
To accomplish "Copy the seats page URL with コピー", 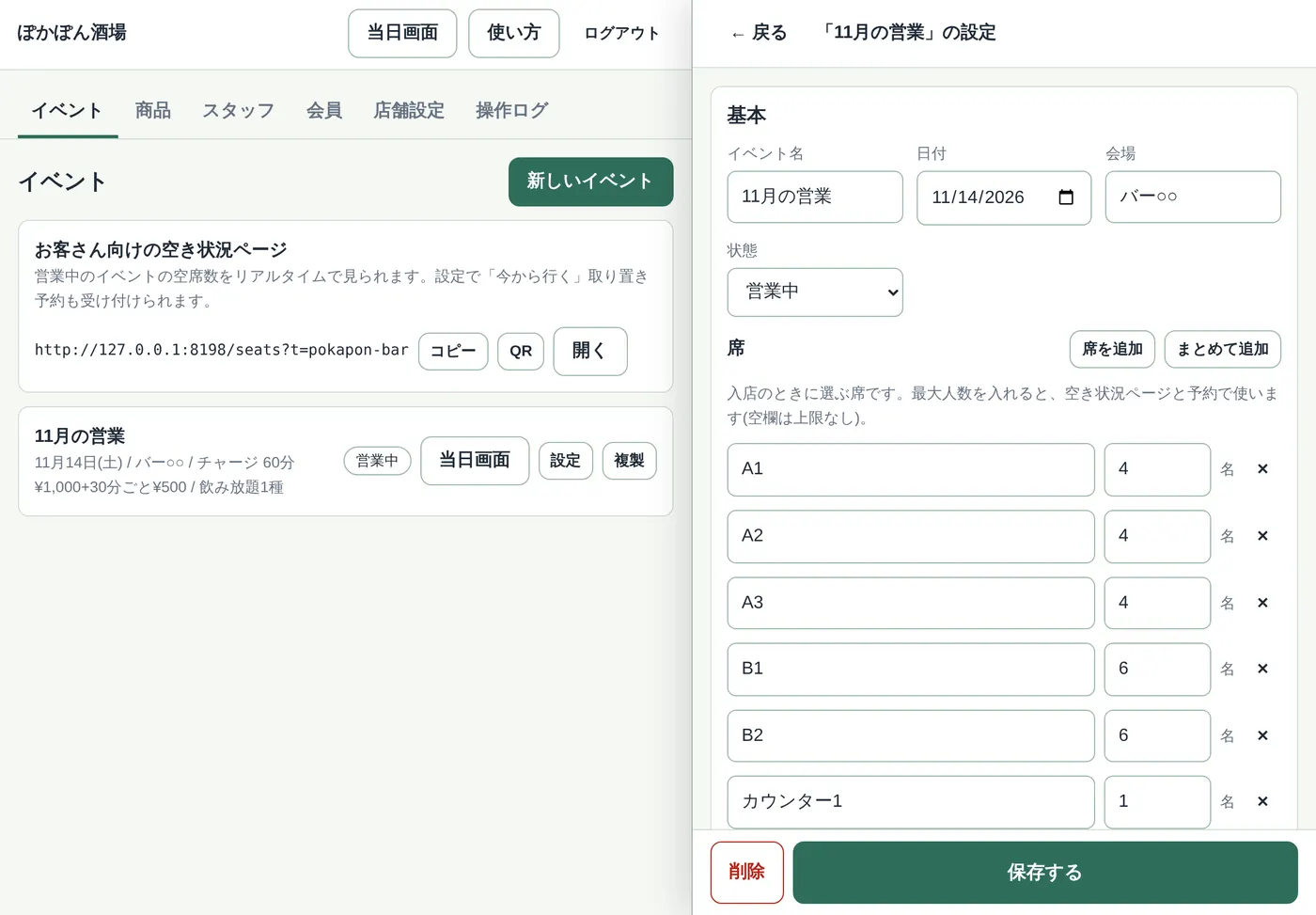I will point(453,351).
